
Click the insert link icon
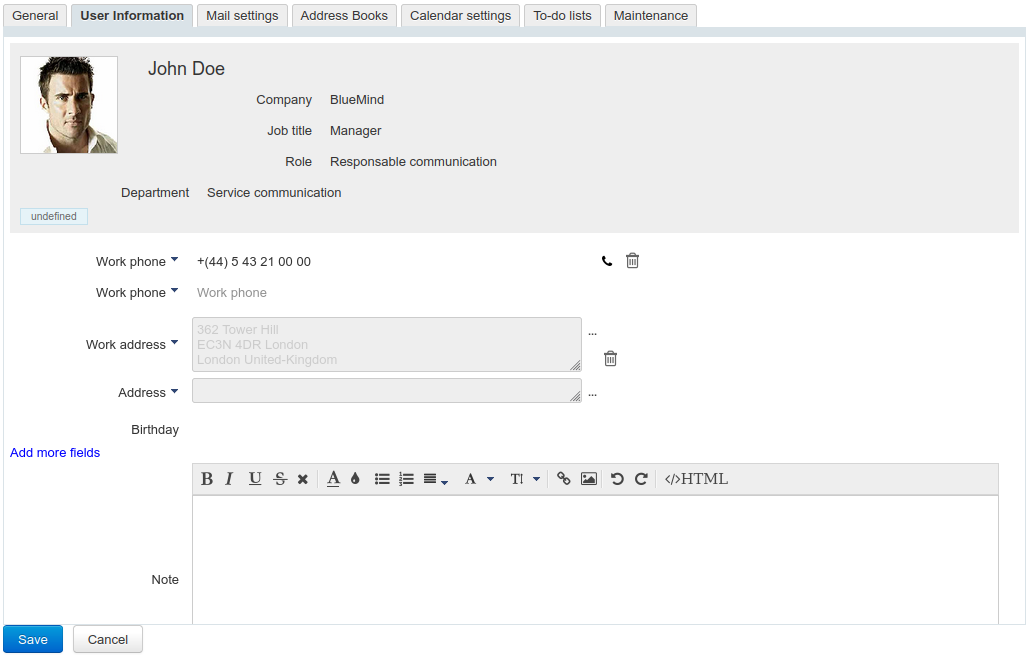[564, 479]
